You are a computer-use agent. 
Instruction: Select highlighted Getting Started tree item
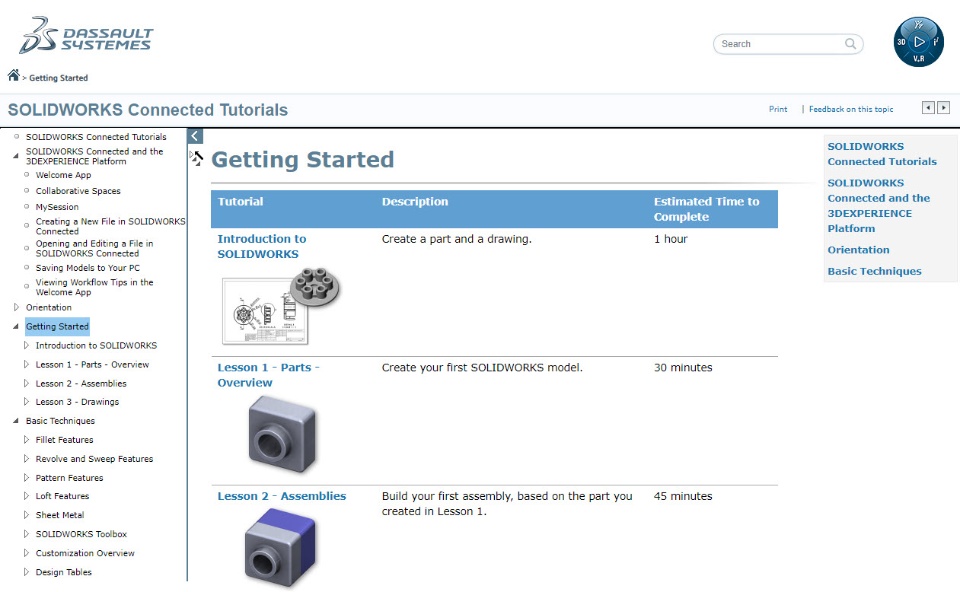57,326
